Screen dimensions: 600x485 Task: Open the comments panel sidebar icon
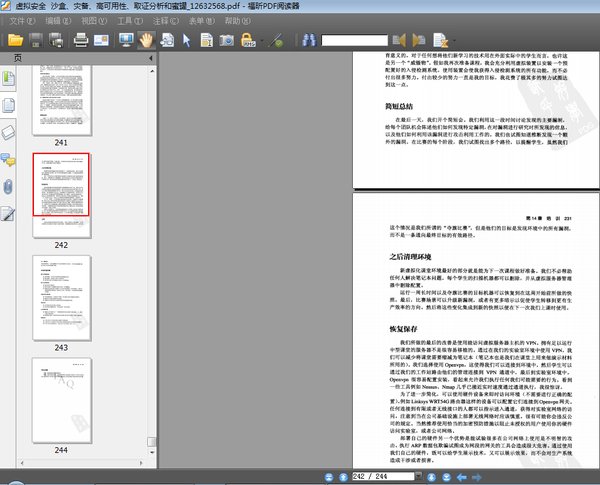coord(8,160)
